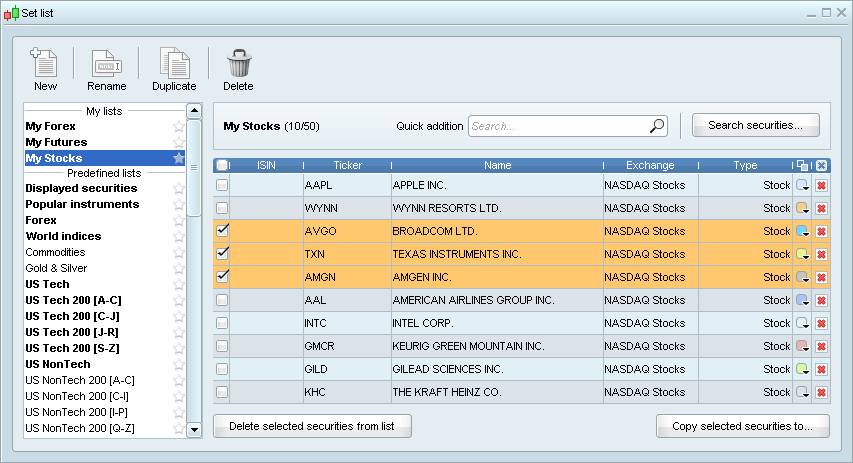Duplicate the selected list

[x=174, y=70]
